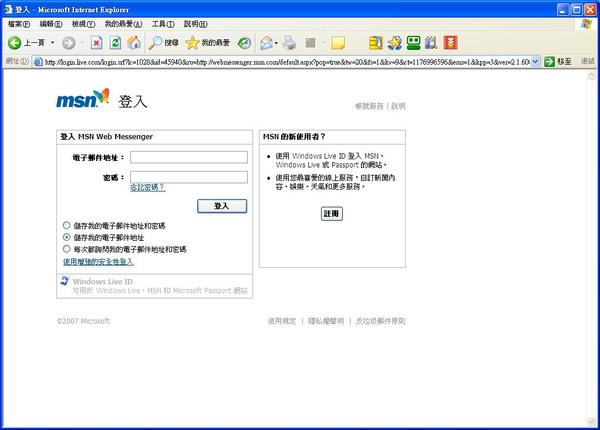
Task: Click the page scrollbar down arrow
Action: tap(592, 422)
